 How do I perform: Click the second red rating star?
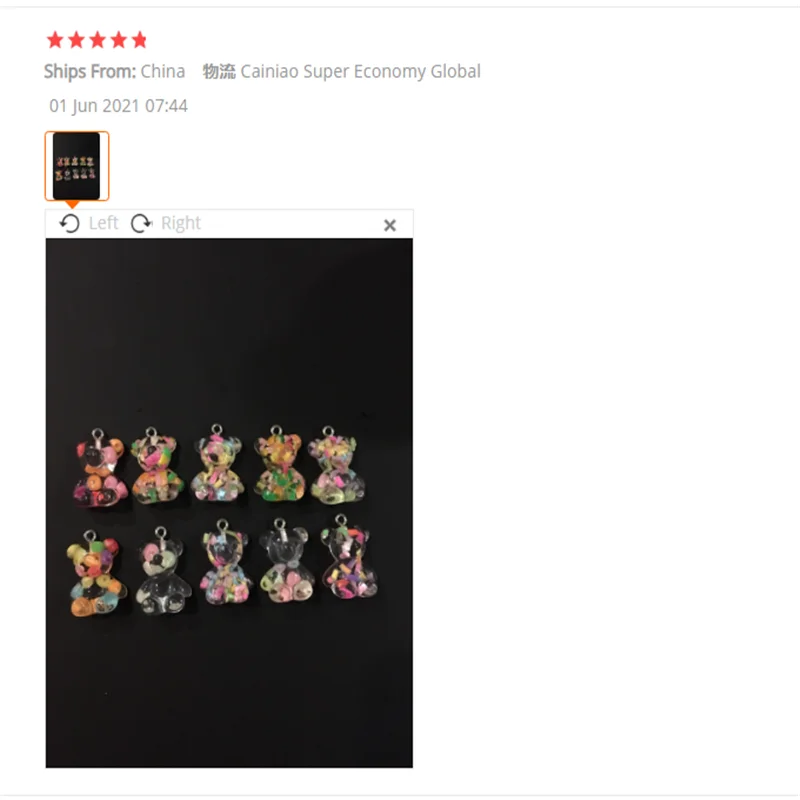point(76,40)
